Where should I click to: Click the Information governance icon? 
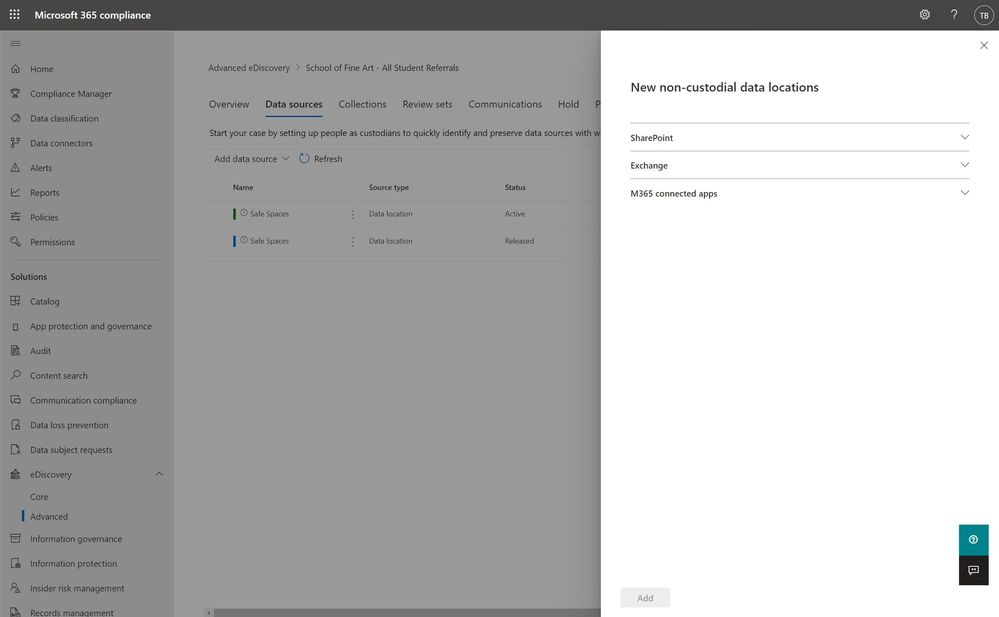pyautogui.click(x=16, y=539)
